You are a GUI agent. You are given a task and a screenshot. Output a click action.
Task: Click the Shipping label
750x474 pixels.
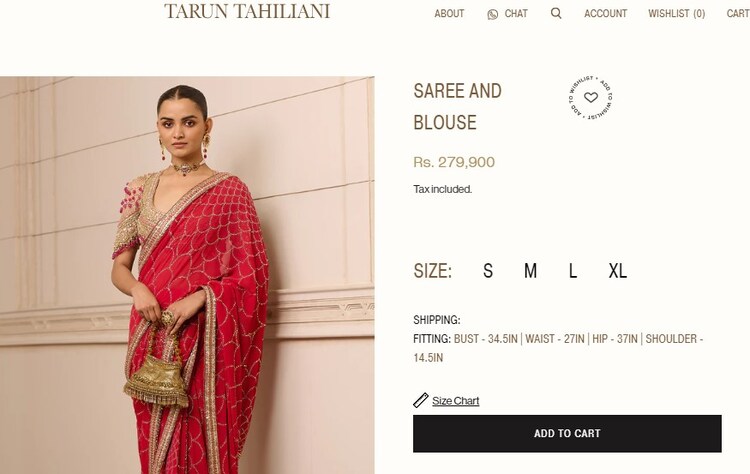click(x=437, y=320)
